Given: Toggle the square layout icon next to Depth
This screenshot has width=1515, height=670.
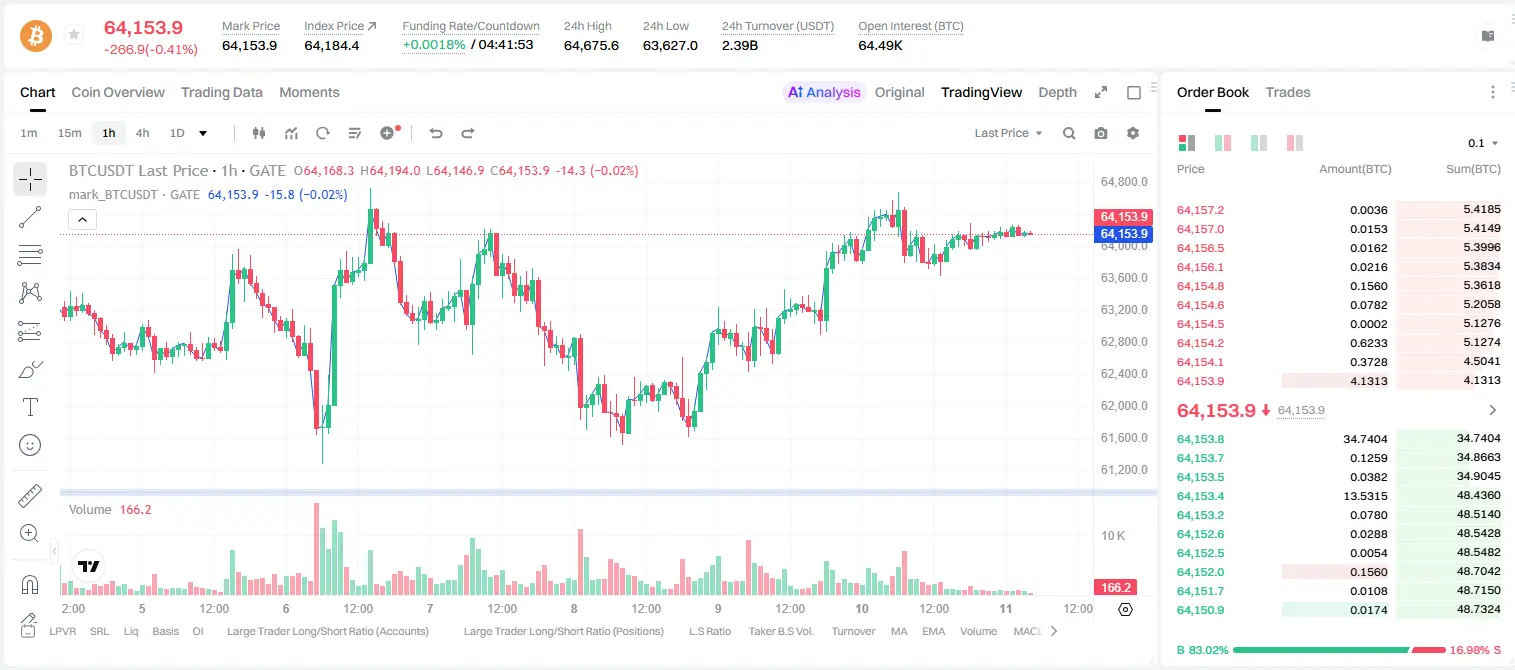Looking at the screenshot, I should 1134,92.
